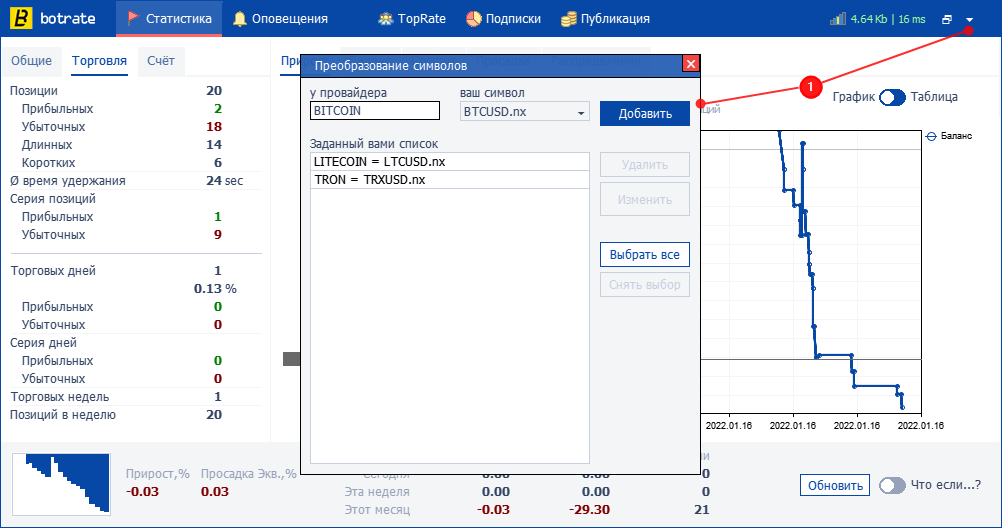Screen dimensions: 1002x528
Task: Click the Длинных row label
Action: 47,144
